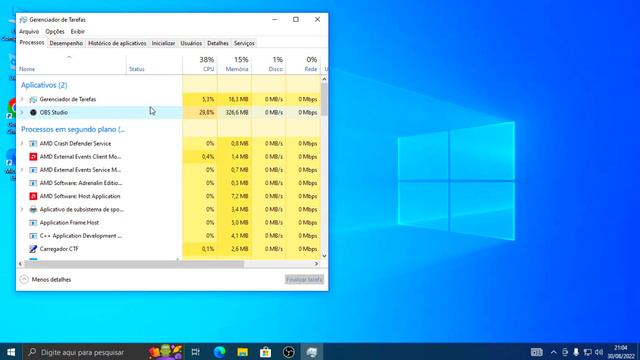The height and width of the screenshot is (360, 640).
Task: Click the Application Frame Host process name
Action: [69, 222]
